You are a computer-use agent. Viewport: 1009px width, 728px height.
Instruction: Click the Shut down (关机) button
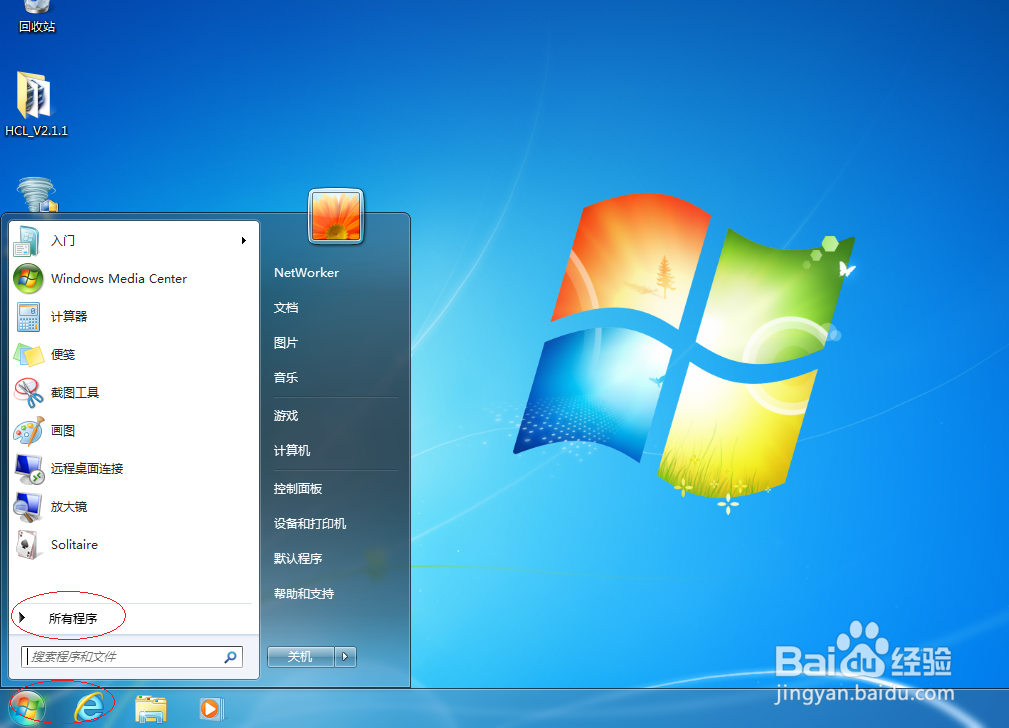[x=301, y=657]
